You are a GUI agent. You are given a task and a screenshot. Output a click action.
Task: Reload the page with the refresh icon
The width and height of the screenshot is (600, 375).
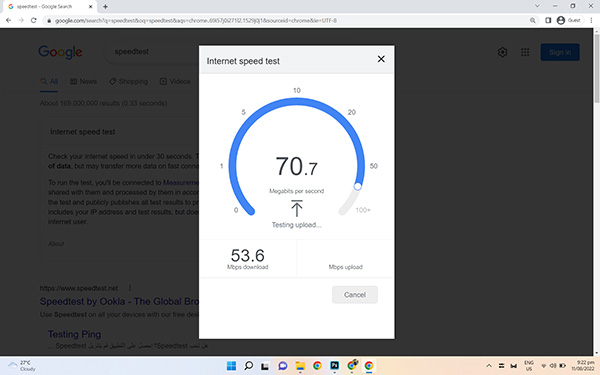[x=34, y=20]
